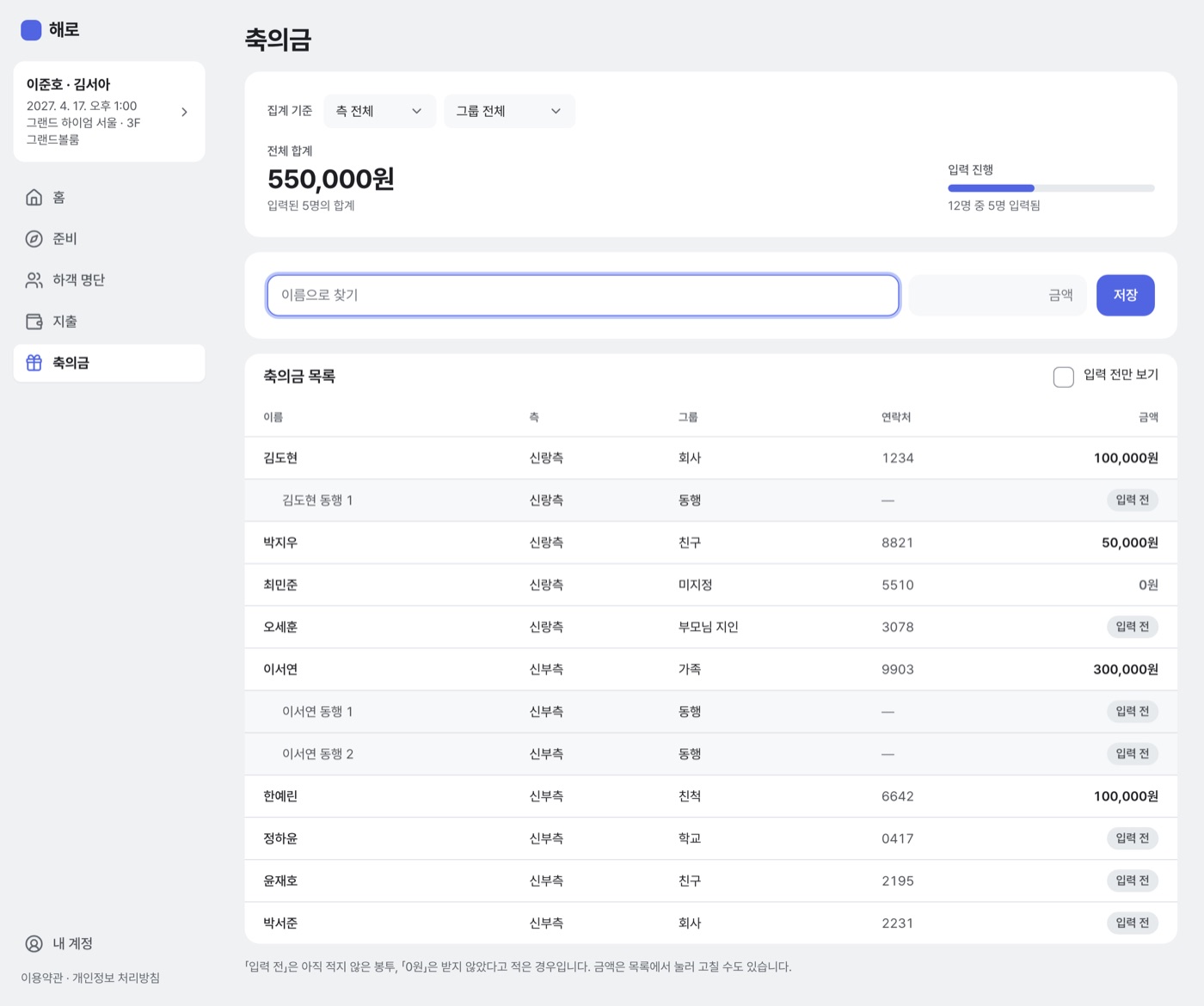Image resolution: width=1204 pixels, height=1006 pixels.
Task: Click group cell 부모님 지인
Action: click(708, 627)
